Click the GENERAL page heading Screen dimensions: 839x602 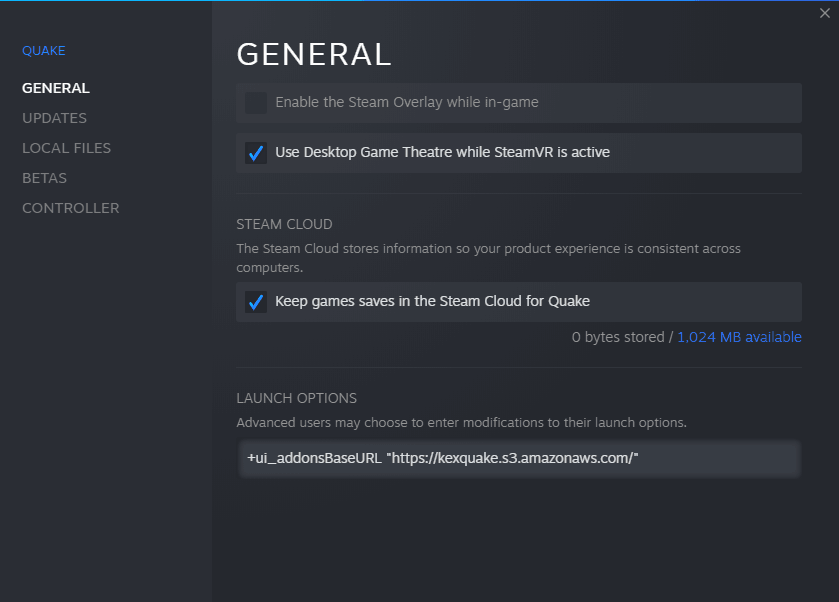pyautogui.click(x=314, y=55)
